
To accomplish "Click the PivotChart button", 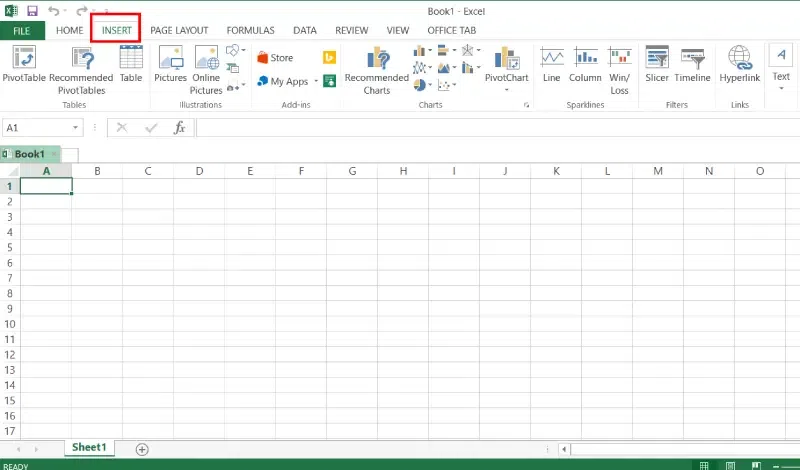I will [x=507, y=69].
